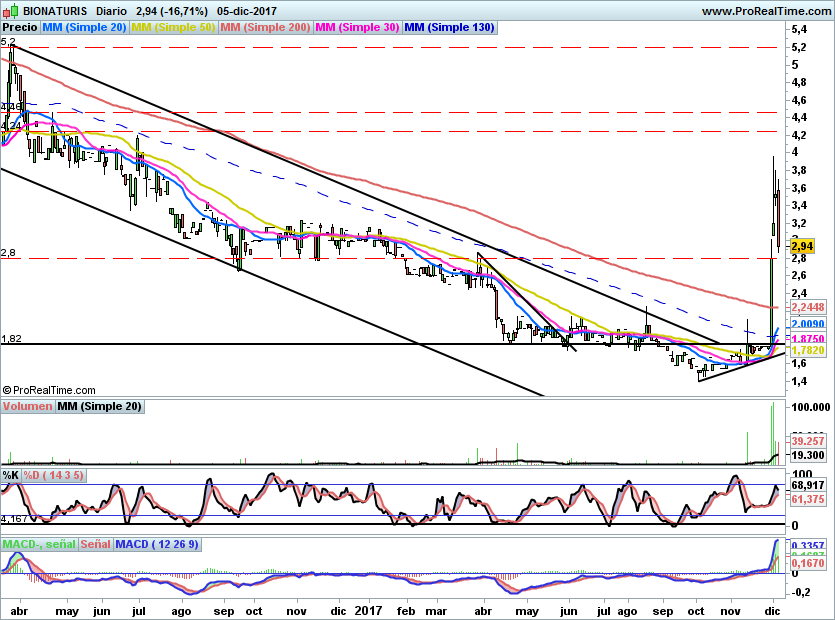The height and width of the screenshot is (620, 835).
Task: Click the ProRealTime.com copyright text in chart
Action: [49, 390]
